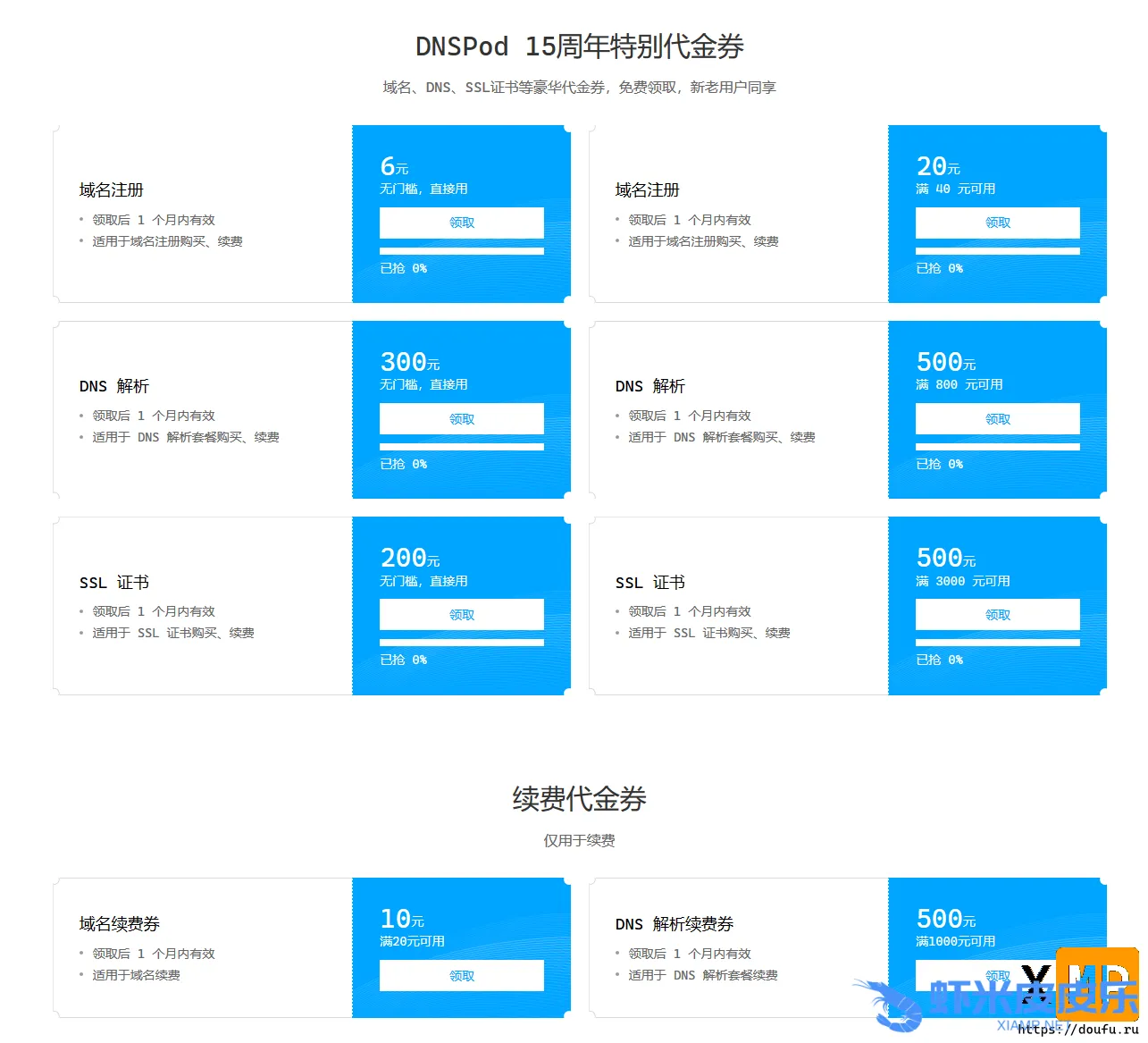Click '6元' amount text
This screenshot has height=1043, width=1148.
click(394, 166)
